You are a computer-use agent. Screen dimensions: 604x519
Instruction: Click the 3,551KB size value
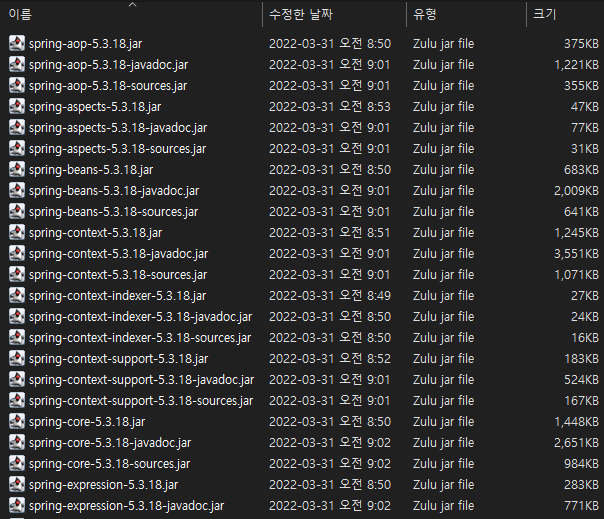click(x=576, y=254)
